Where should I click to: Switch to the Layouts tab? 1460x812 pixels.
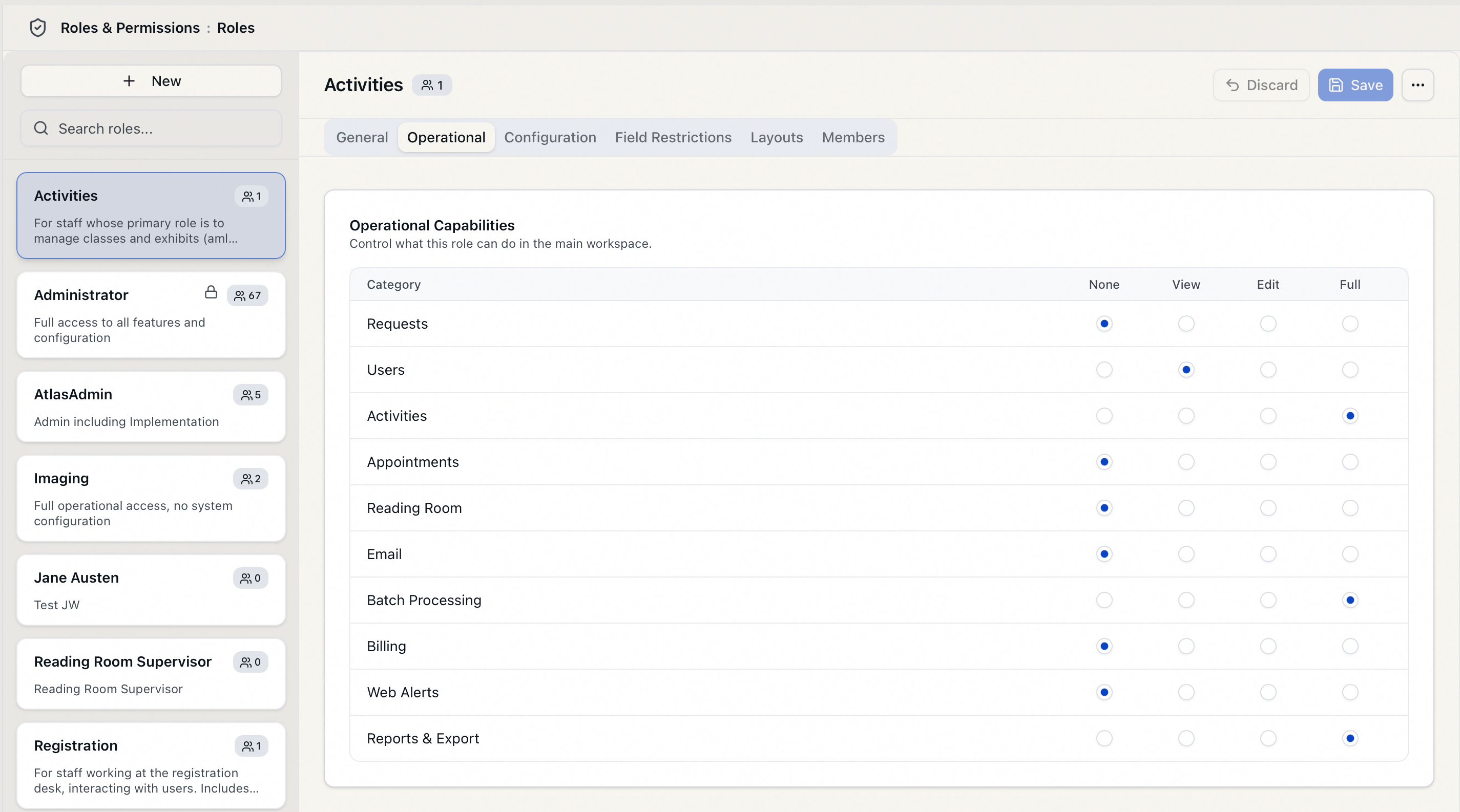point(777,138)
